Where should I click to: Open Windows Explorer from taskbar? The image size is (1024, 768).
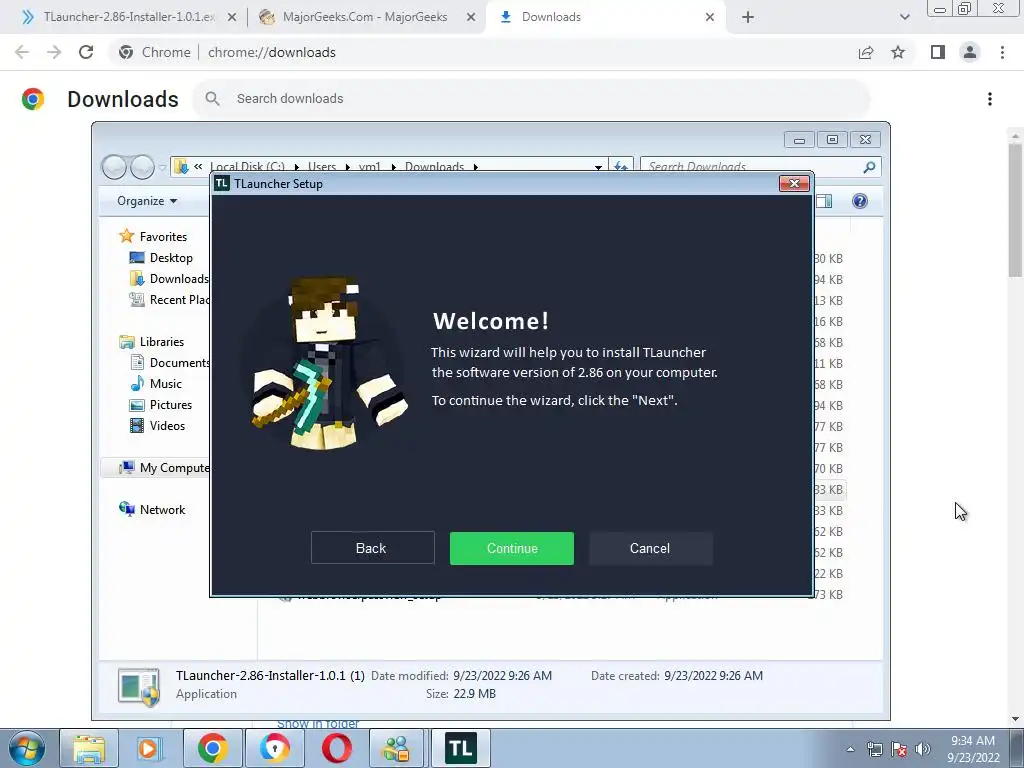[x=89, y=748]
